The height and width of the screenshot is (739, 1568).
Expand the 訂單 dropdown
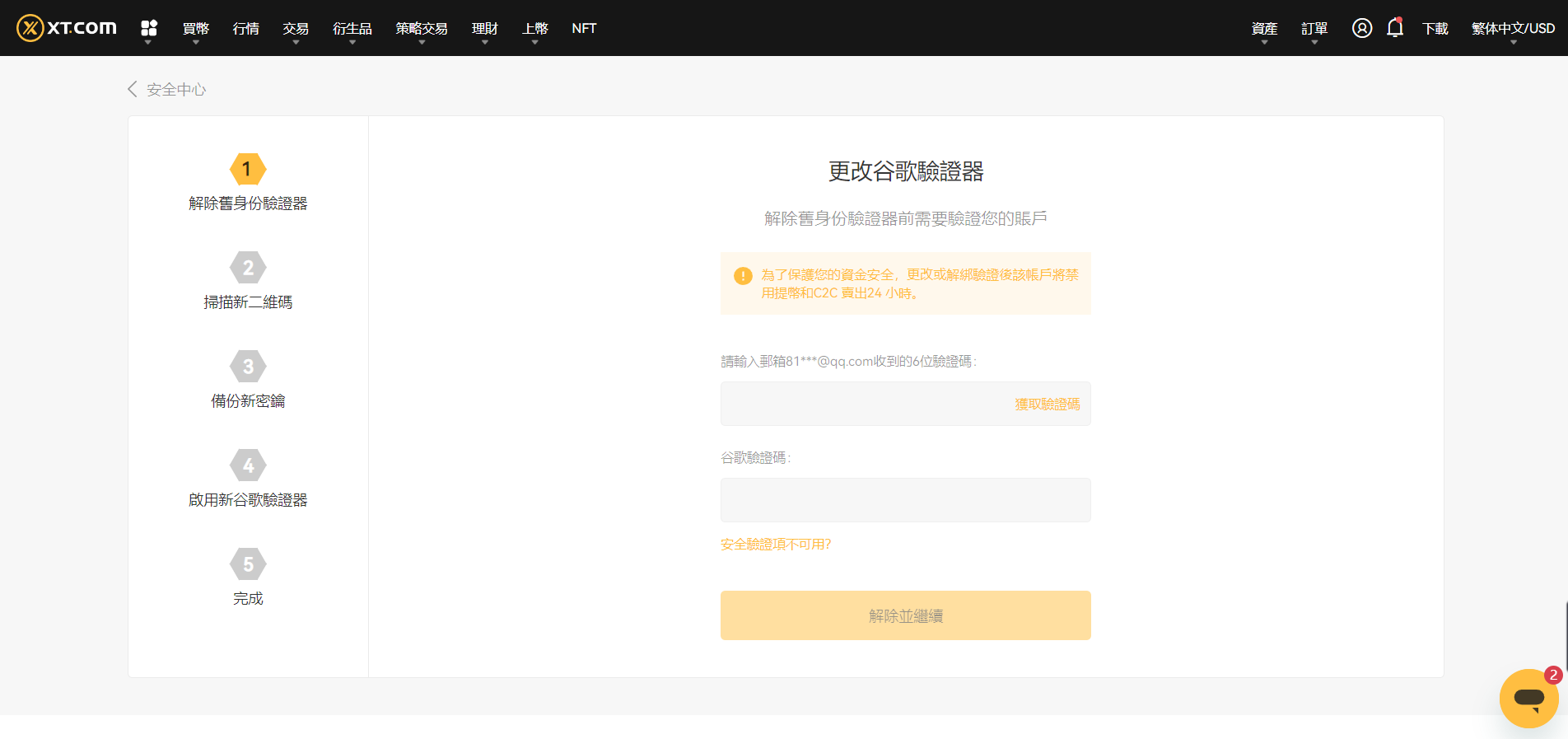(1314, 28)
